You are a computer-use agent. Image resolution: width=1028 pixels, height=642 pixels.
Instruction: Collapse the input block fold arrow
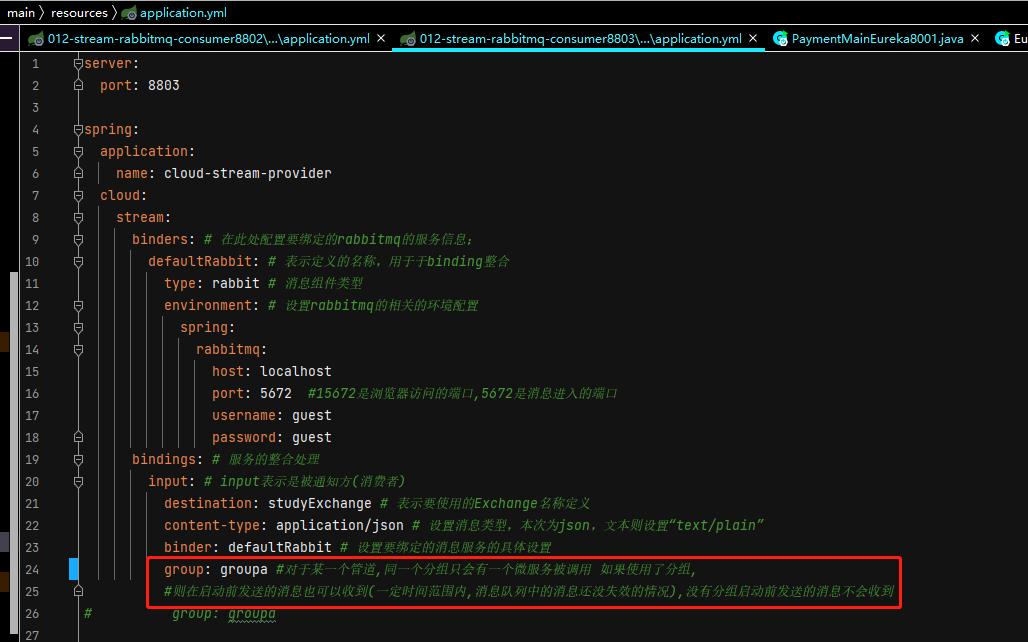pyautogui.click(x=78, y=481)
